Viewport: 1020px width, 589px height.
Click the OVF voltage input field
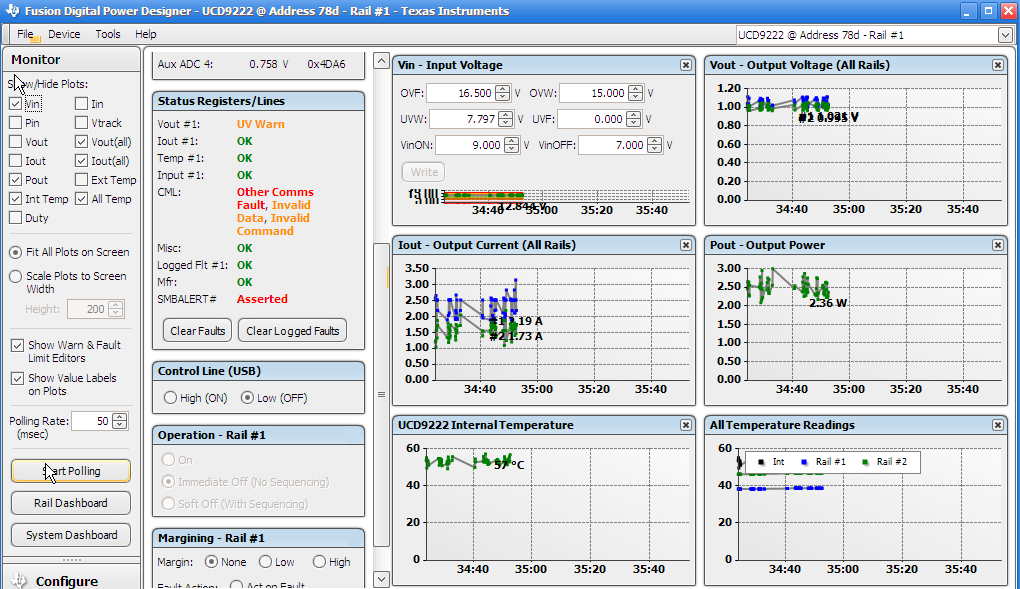[461, 93]
